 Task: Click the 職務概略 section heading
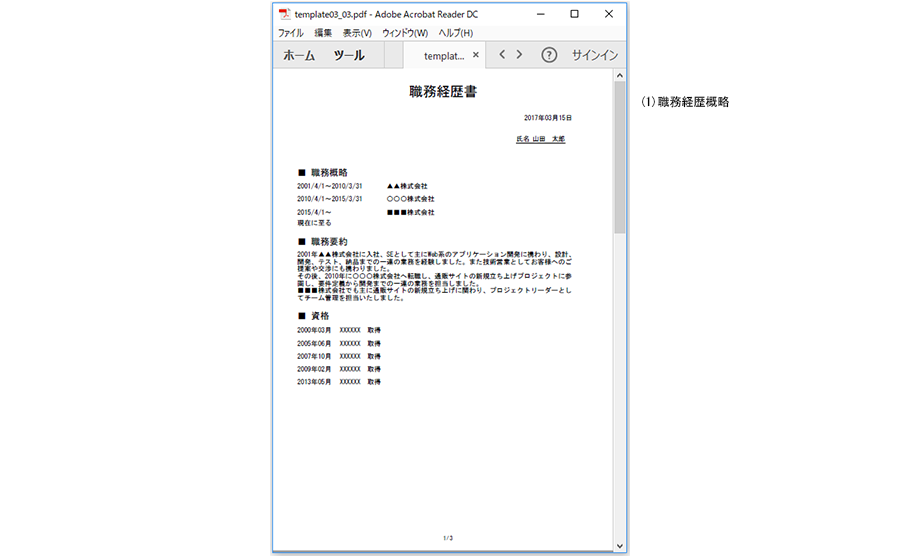(x=323, y=173)
